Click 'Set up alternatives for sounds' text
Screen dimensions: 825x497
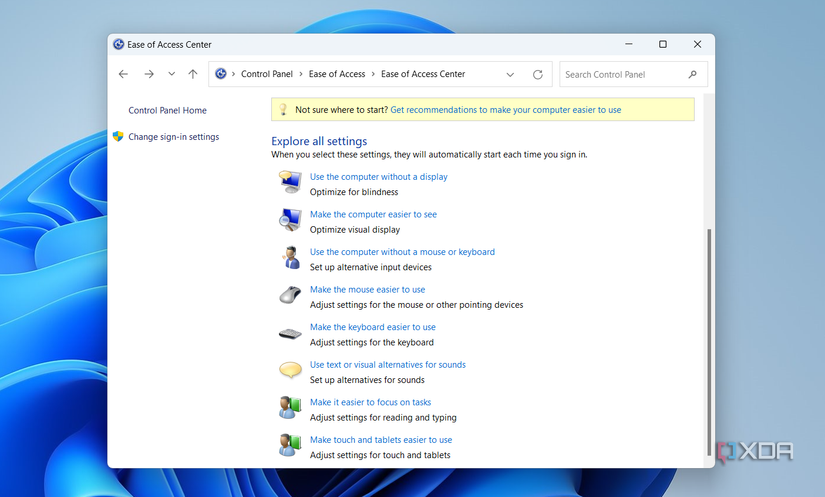point(367,380)
